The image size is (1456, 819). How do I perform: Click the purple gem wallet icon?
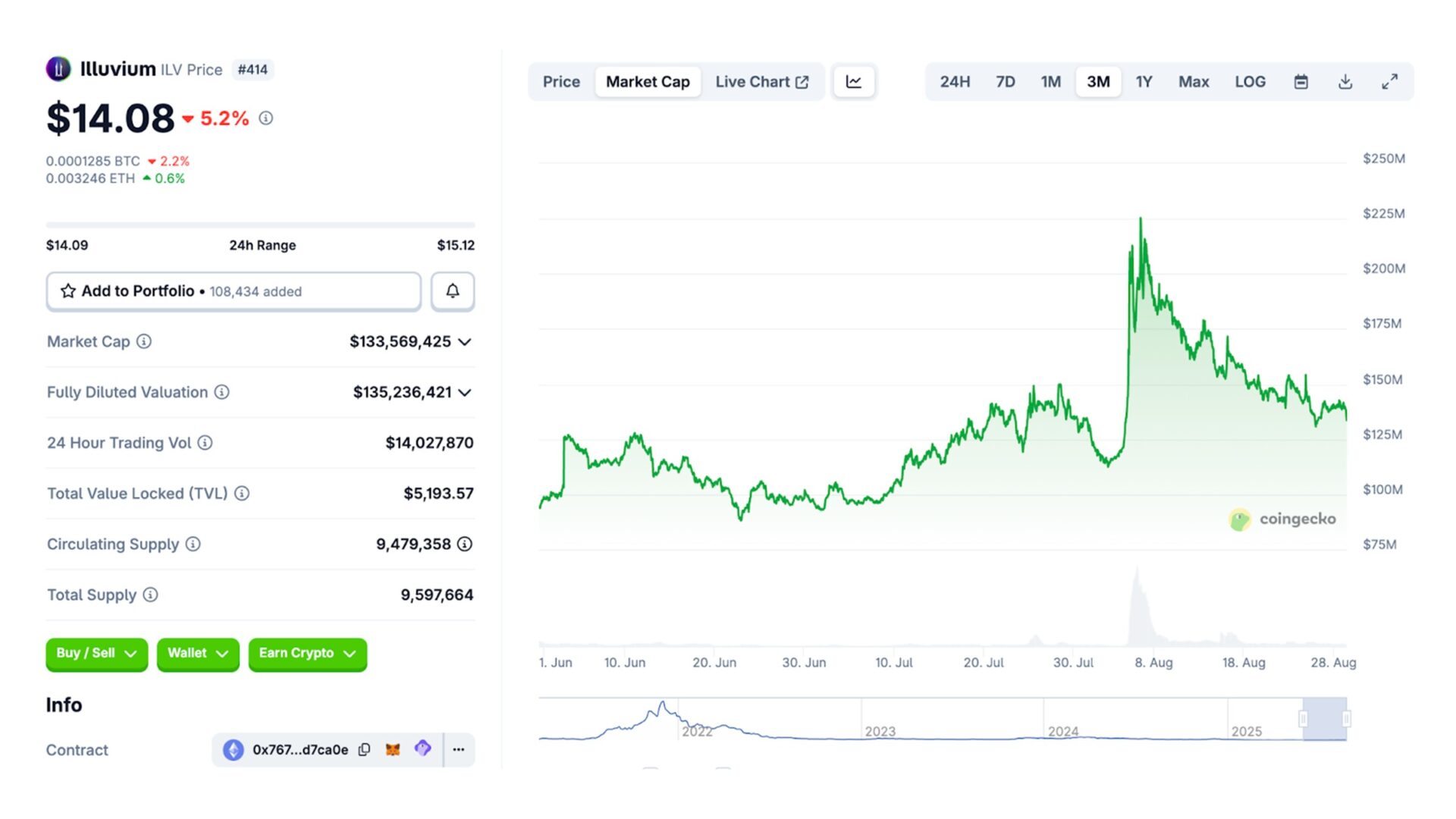[423, 748]
